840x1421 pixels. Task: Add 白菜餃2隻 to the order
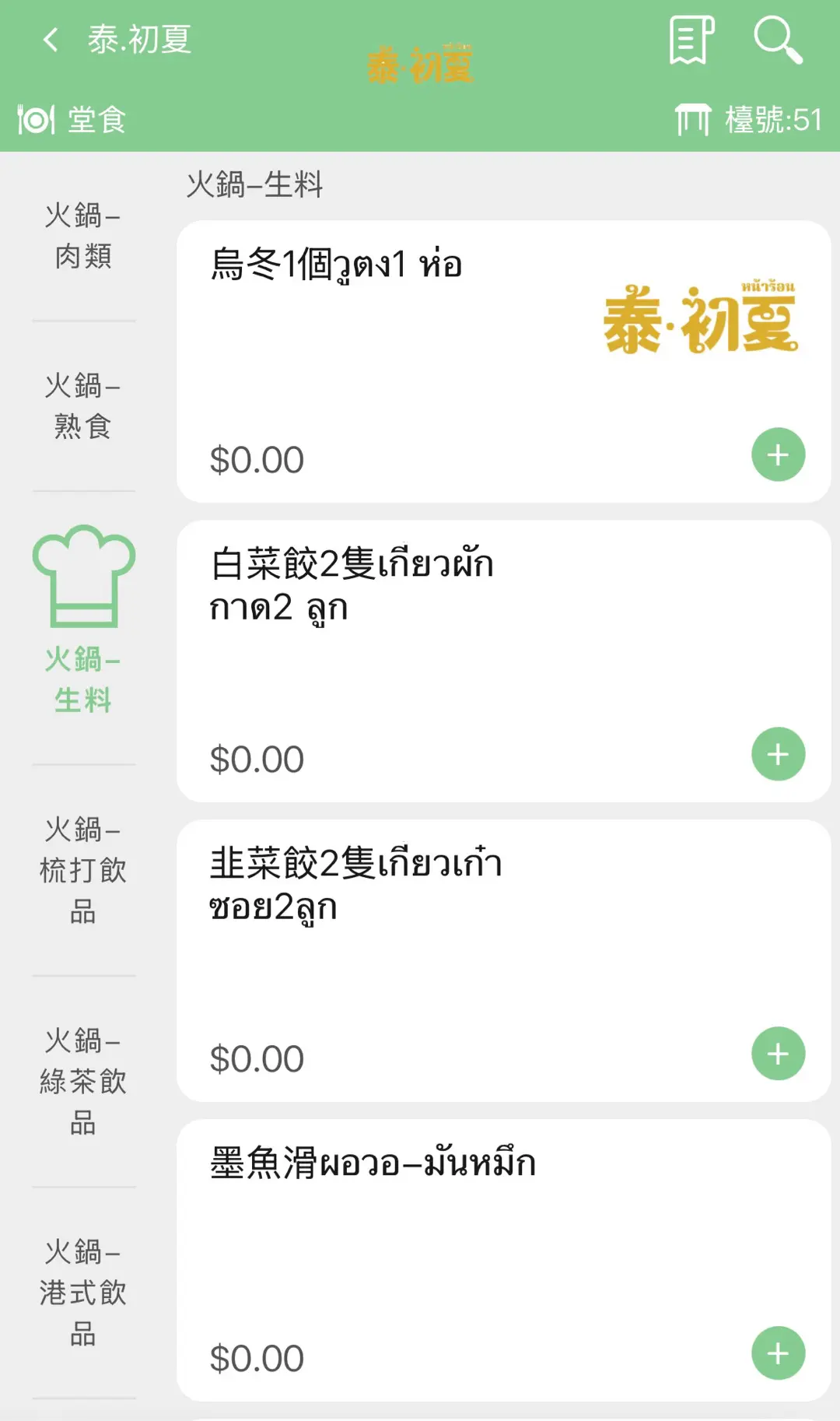tap(778, 754)
